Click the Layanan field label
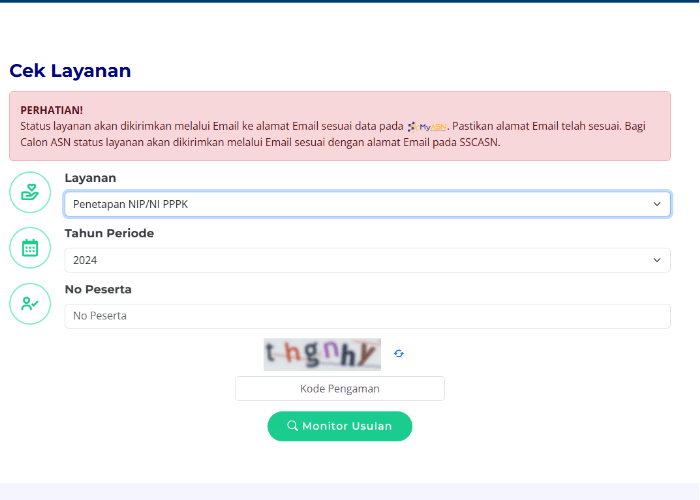 [90, 178]
